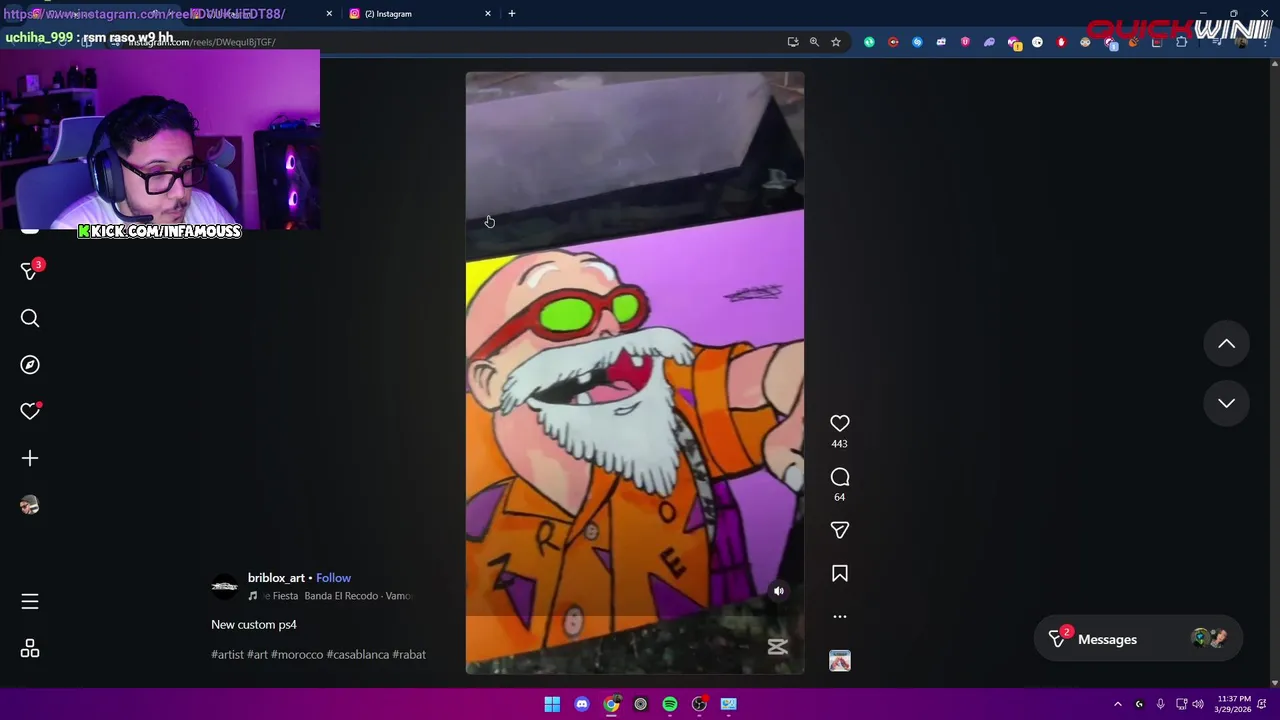
Task: Like the reel with 443 likes
Action: point(840,423)
